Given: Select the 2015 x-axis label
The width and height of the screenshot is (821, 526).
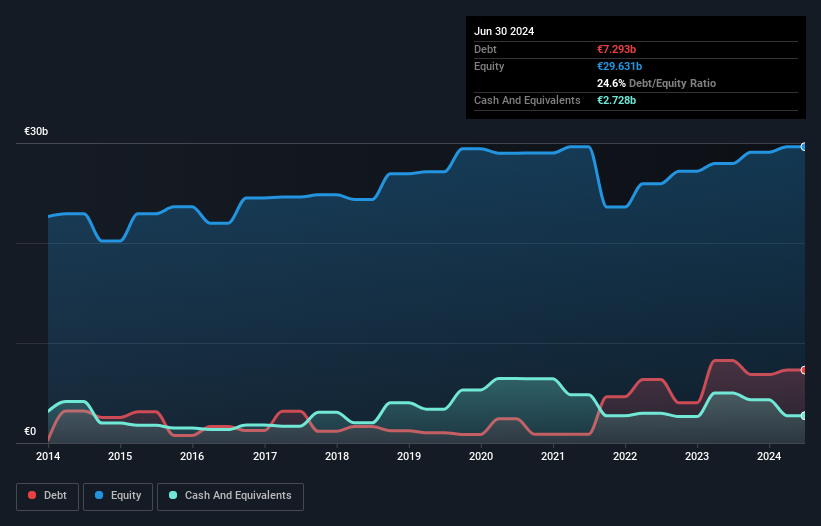Looking at the screenshot, I should pyautogui.click(x=120, y=456).
